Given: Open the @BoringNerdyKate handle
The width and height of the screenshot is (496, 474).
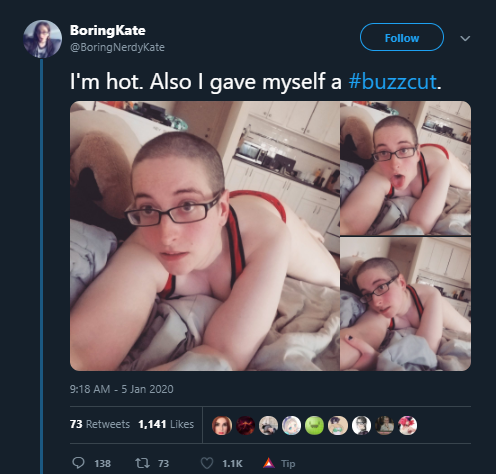Looking at the screenshot, I should (117, 47).
